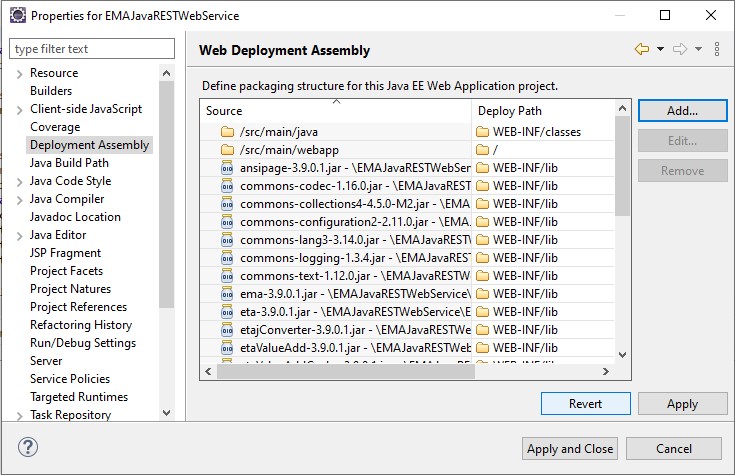Open Project References page
The image size is (735, 475).
(x=79, y=307)
